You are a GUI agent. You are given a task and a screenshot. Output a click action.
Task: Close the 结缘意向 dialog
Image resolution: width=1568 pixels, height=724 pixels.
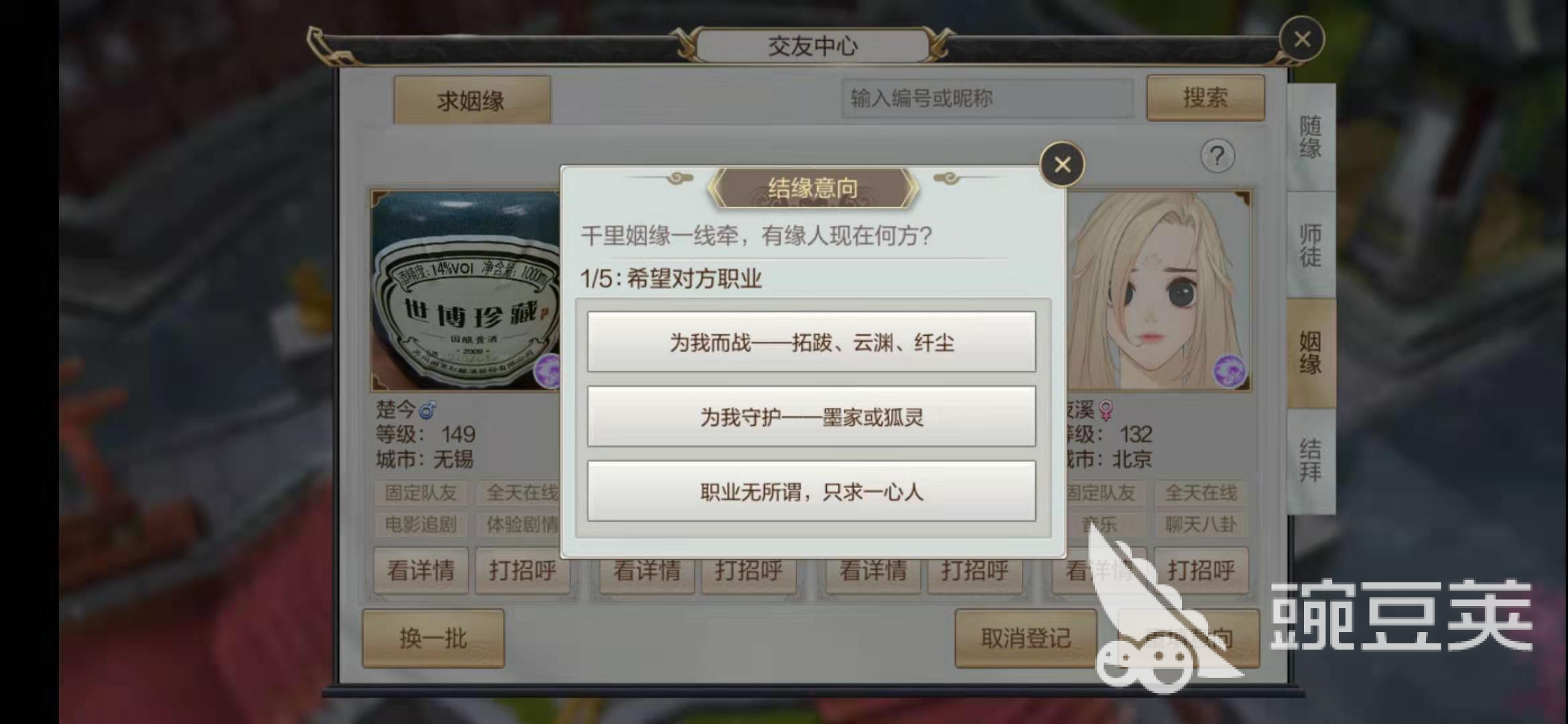coord(1062,164)
